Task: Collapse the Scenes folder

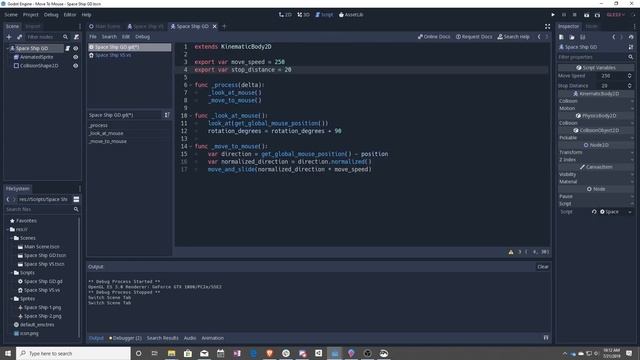Action: [x=11, y=238]
